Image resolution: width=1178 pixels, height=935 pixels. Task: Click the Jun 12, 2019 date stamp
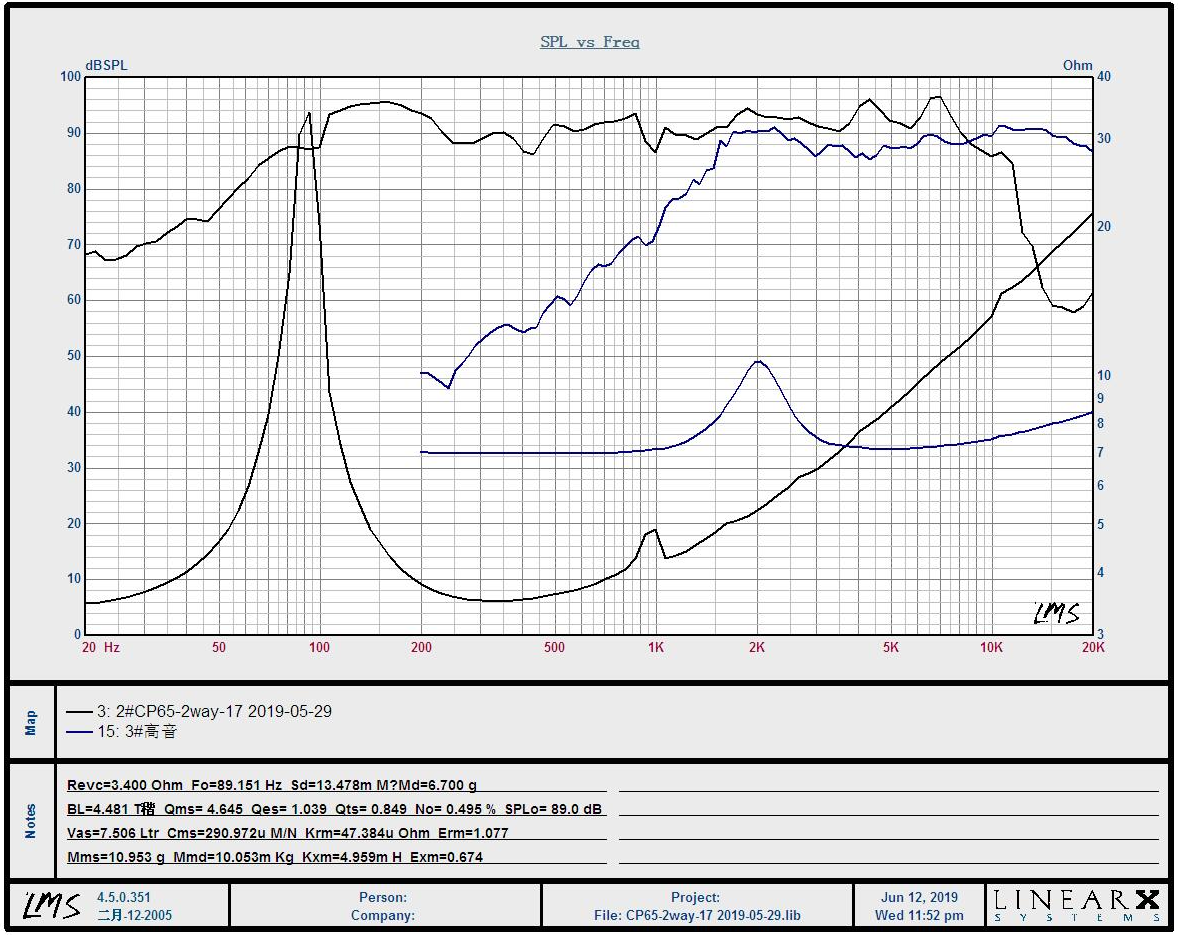[x=919, y=897]
